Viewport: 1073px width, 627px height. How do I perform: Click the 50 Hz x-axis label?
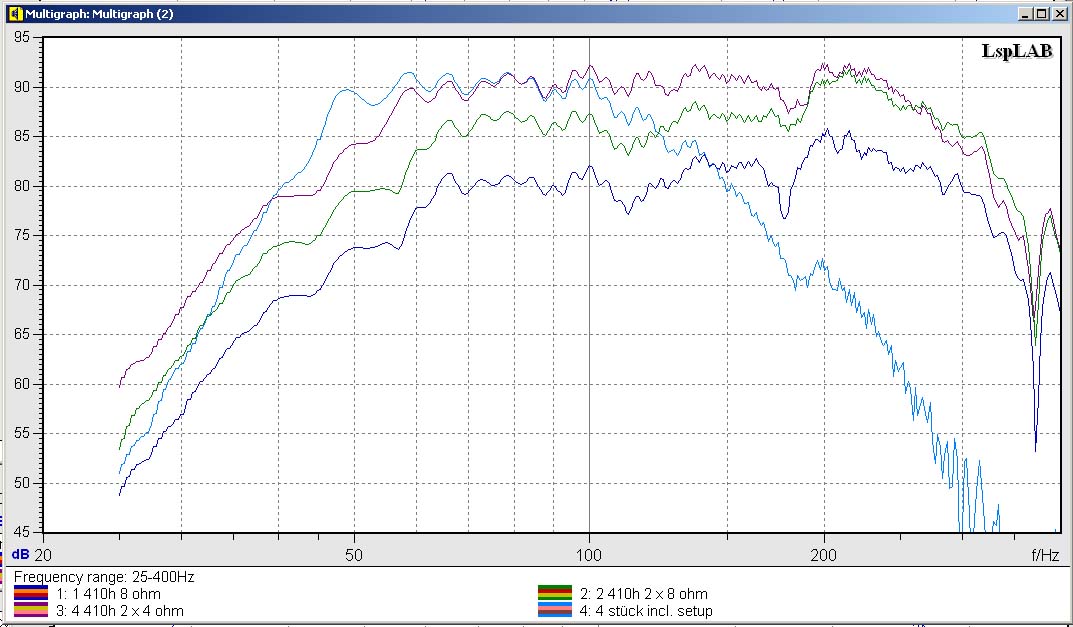click(354, 554)
